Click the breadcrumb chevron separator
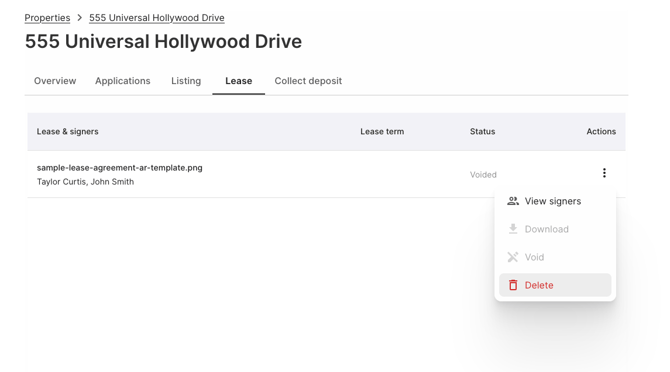 tap(79, 18)
